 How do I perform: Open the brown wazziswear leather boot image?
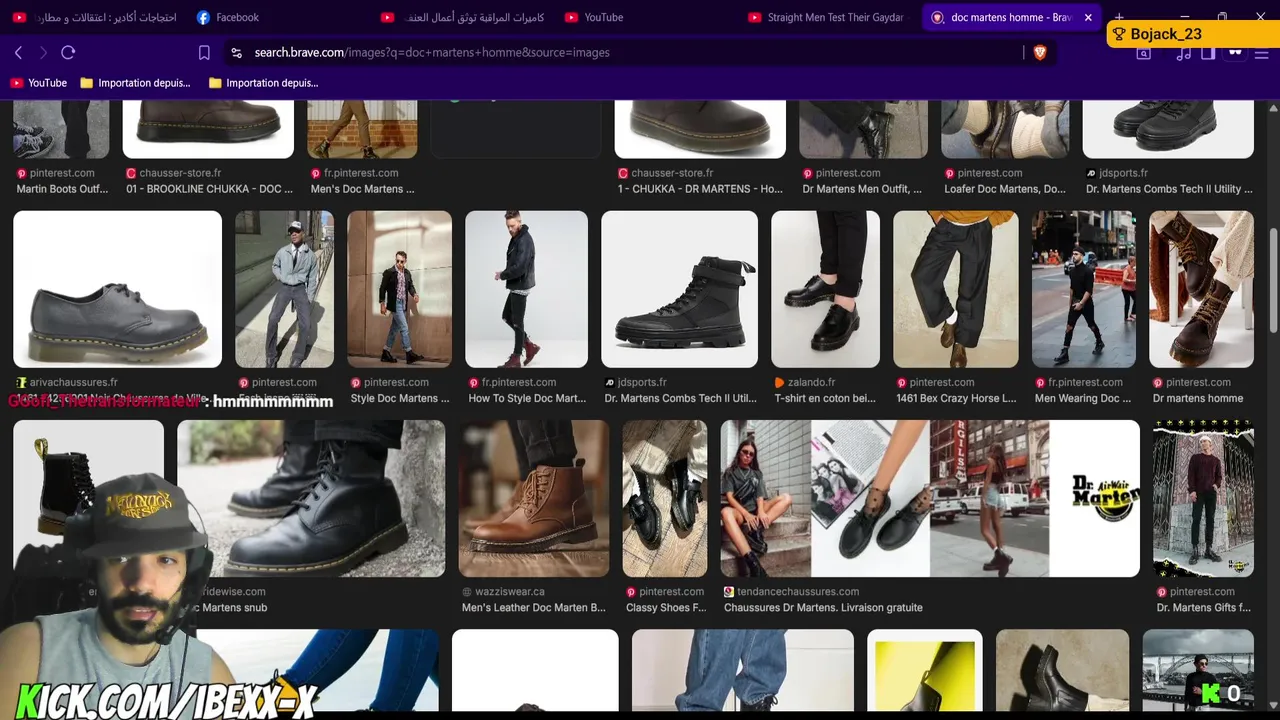pyautogui.click(x=533, y=498)
